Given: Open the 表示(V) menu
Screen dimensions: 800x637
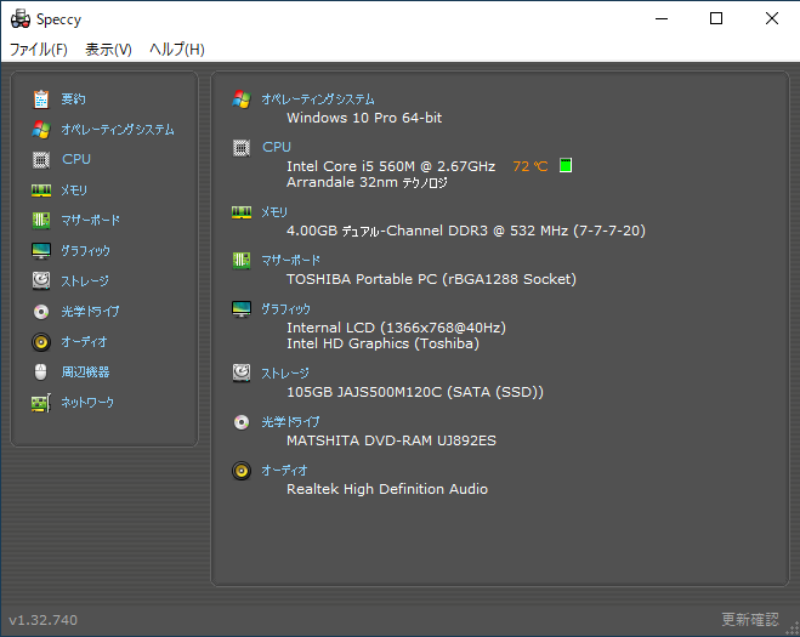Looking at the screenshot, I should [108, 49].
